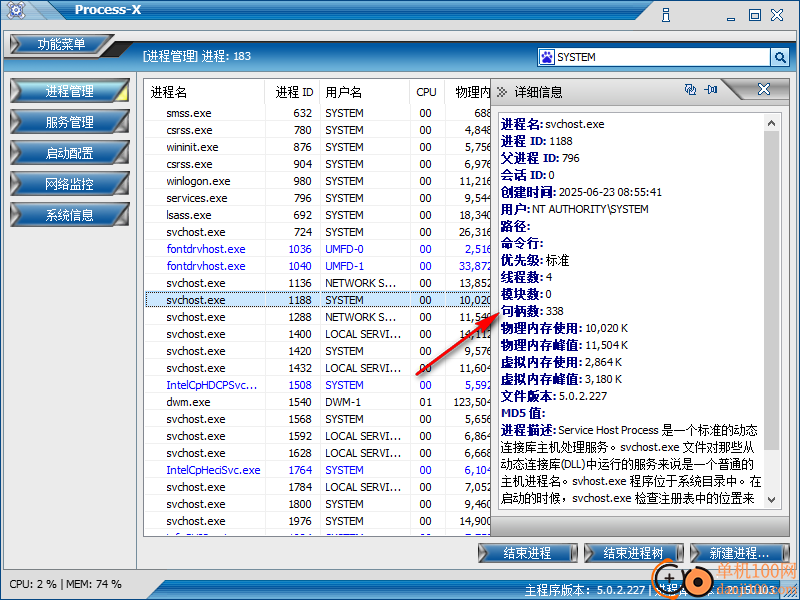The width and height of the screenshot is (800, 600).
Task: Select svchost.exe with PID 1628
Action: pyautogui.click(x=317, y=453)
